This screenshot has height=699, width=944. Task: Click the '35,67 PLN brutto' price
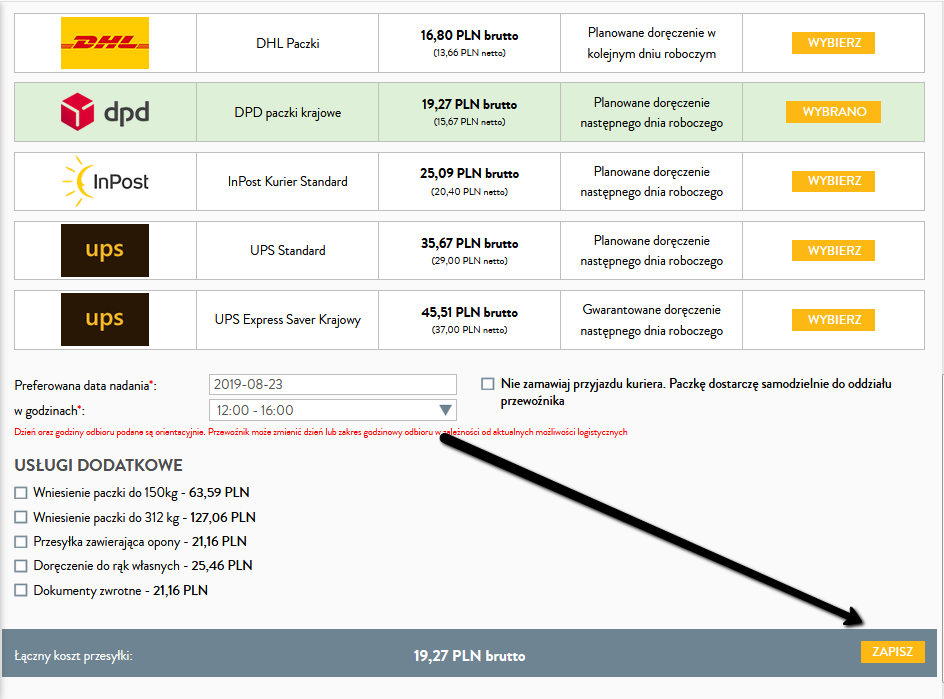(x=470, y=243)
